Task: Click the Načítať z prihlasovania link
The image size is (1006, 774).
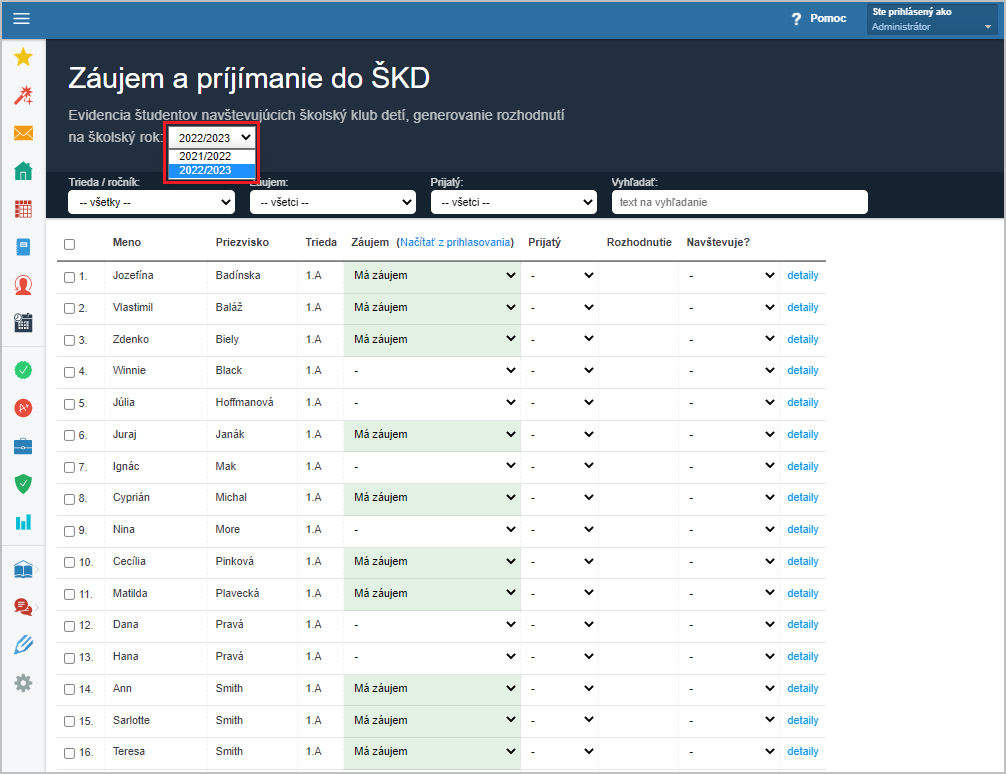Action: 455,242
